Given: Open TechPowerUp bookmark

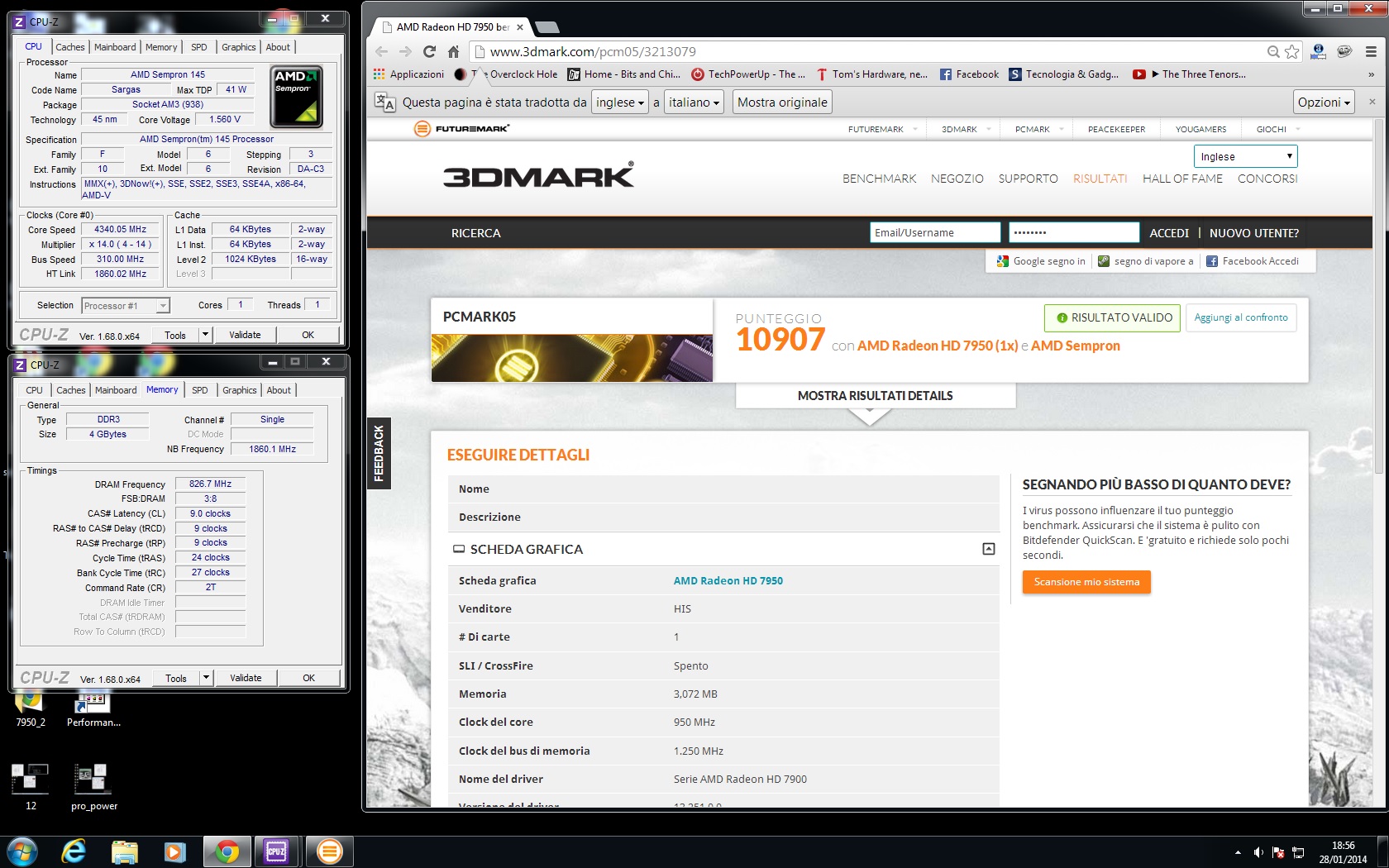Looking at the screenshot, I should 748,74.
